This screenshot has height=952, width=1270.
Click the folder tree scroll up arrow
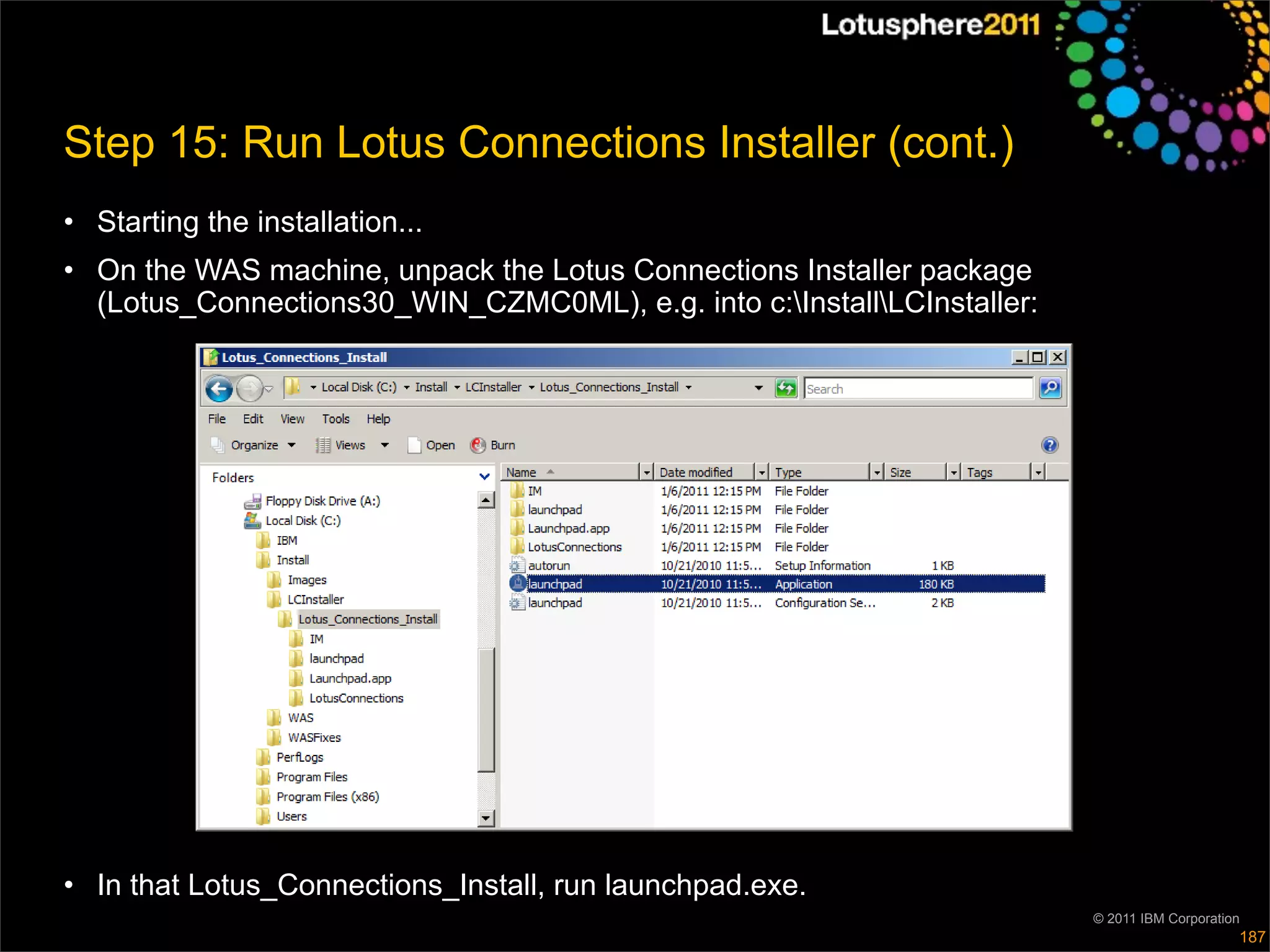tap(486, 500)
